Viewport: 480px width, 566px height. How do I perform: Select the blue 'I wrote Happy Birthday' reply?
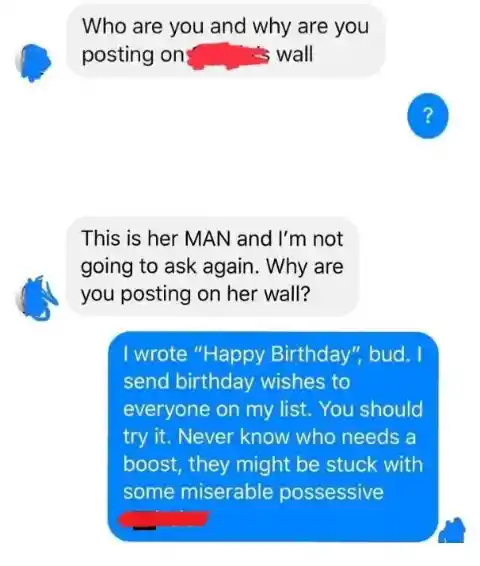(273, 436)
